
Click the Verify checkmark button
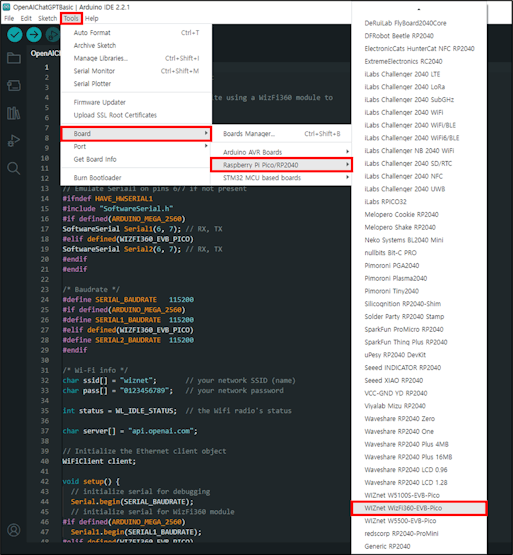click(x=15, y=35)
